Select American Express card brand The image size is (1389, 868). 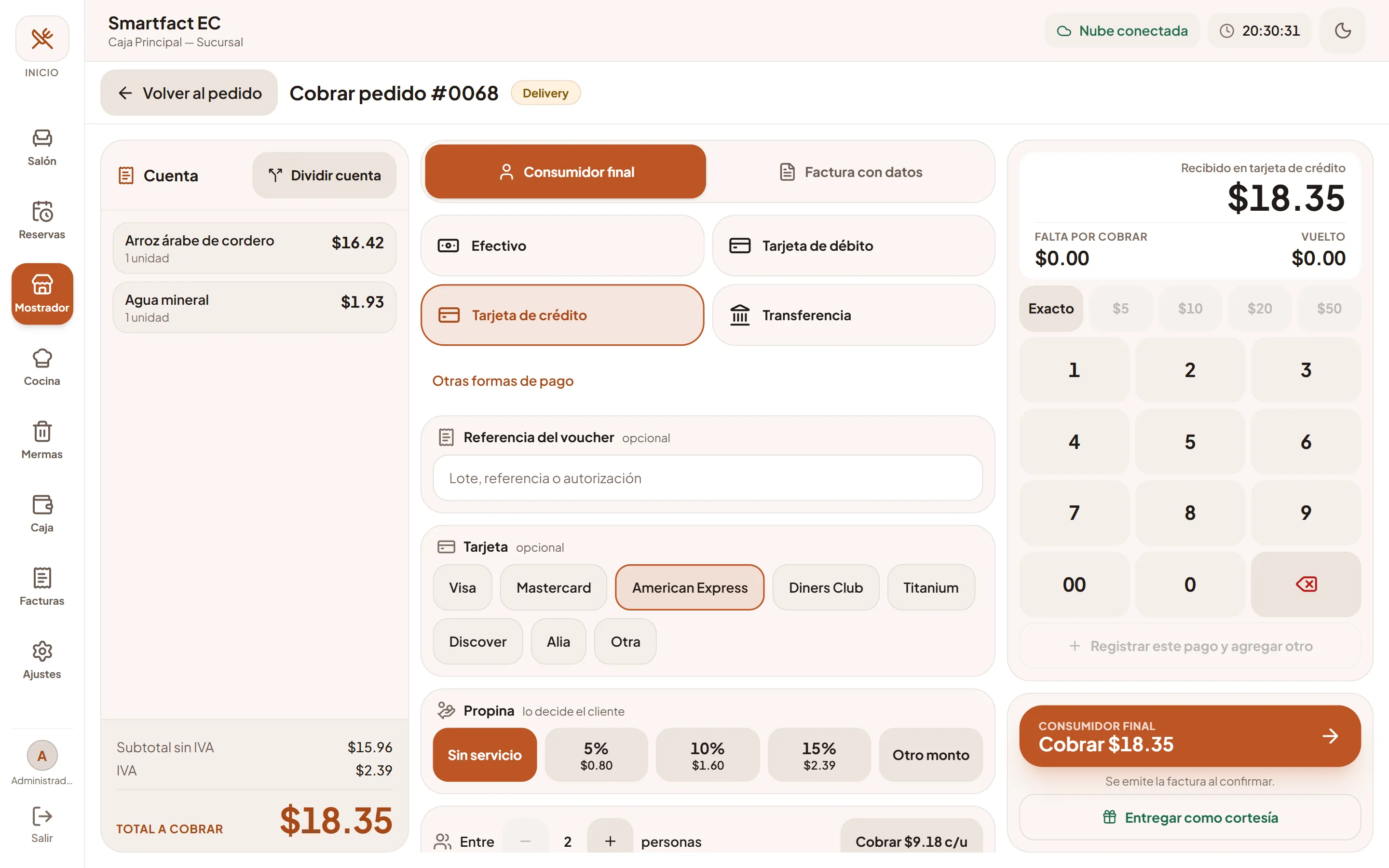click(689, 587)
